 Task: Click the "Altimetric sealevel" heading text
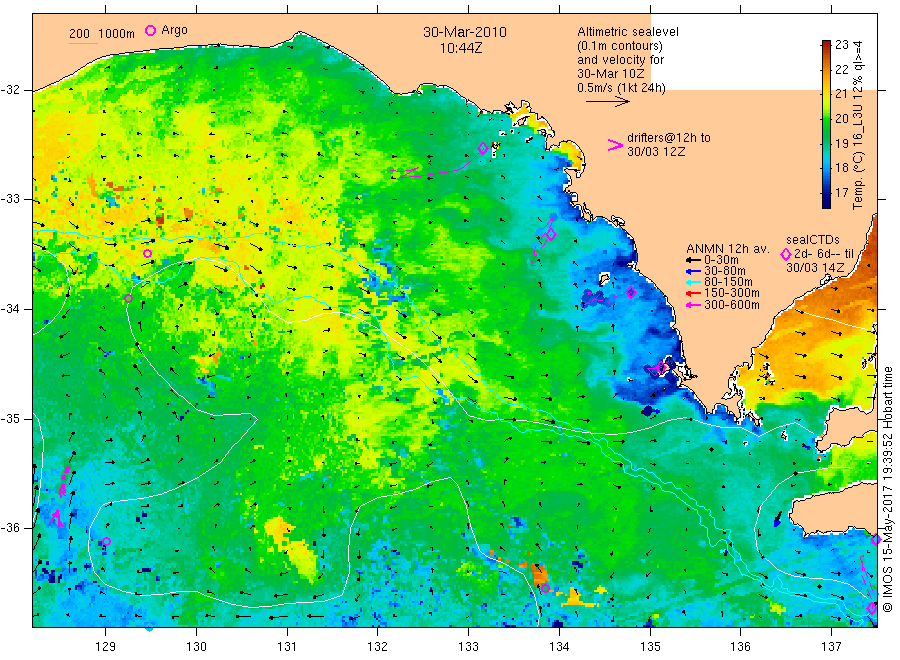click(628, 32)
